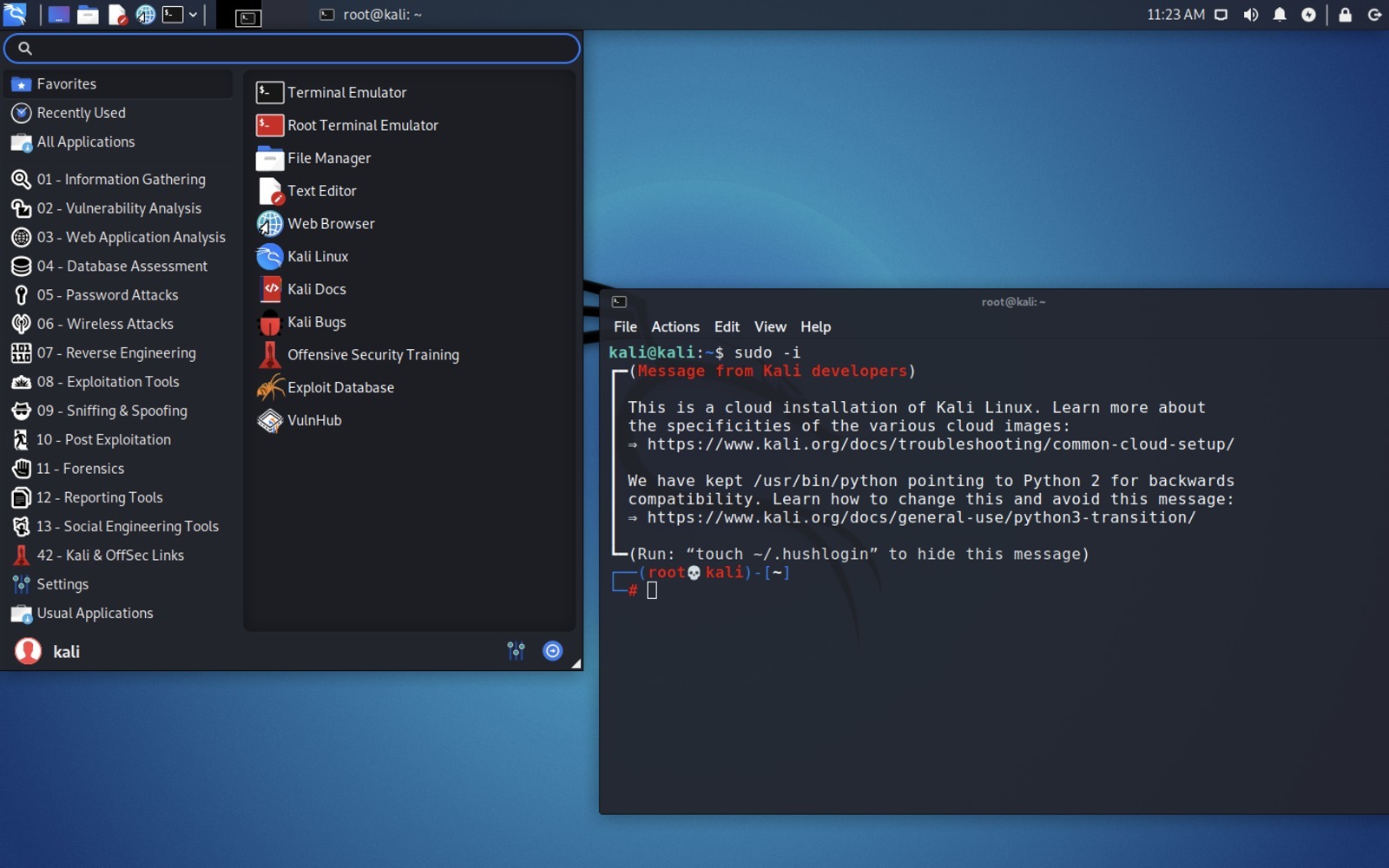Show notifications via the bell icon
The image size is (1389, 868).
[x=1280, y=15]
